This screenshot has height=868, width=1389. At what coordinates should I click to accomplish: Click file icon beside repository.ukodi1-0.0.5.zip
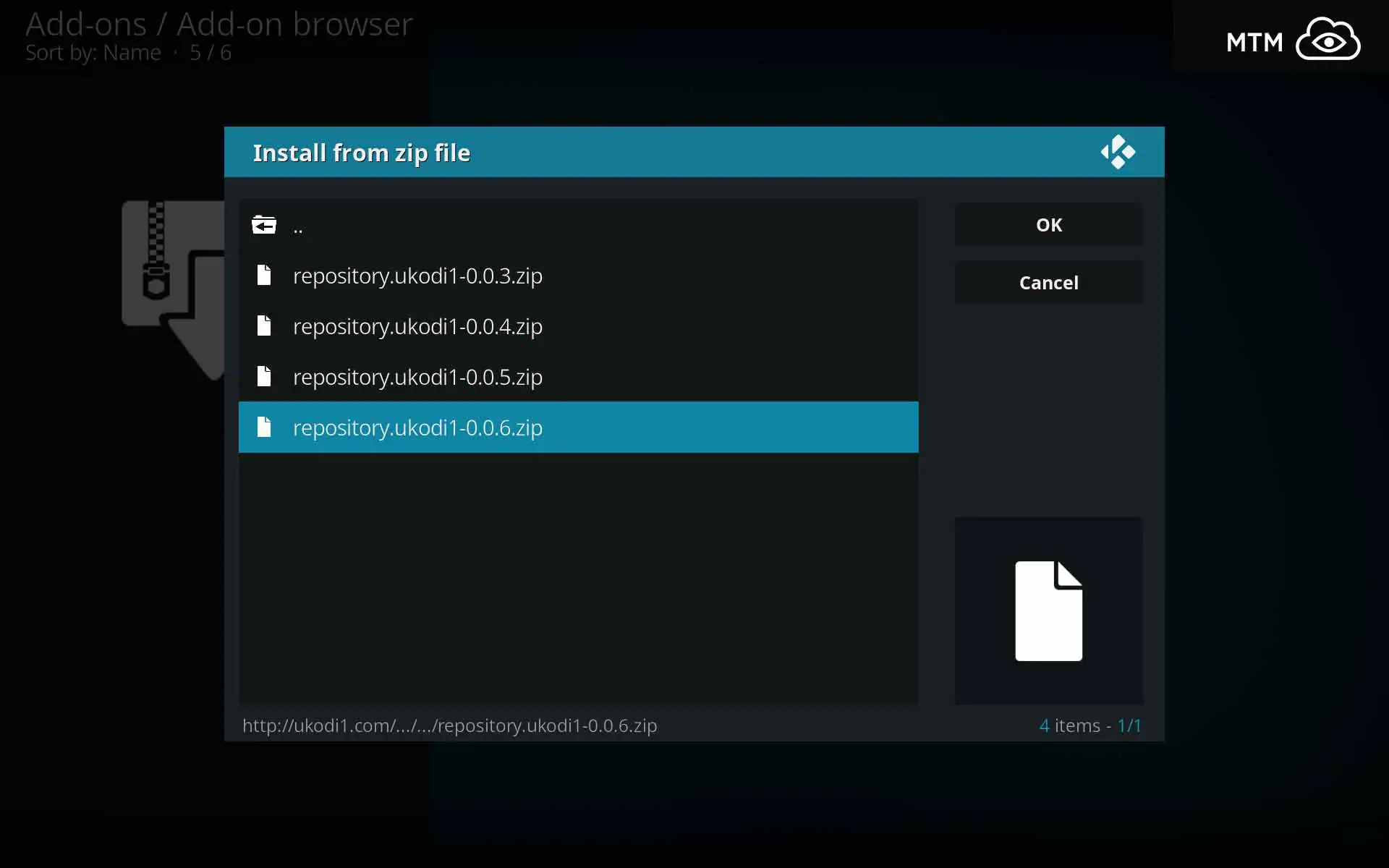tap(264, 377)
